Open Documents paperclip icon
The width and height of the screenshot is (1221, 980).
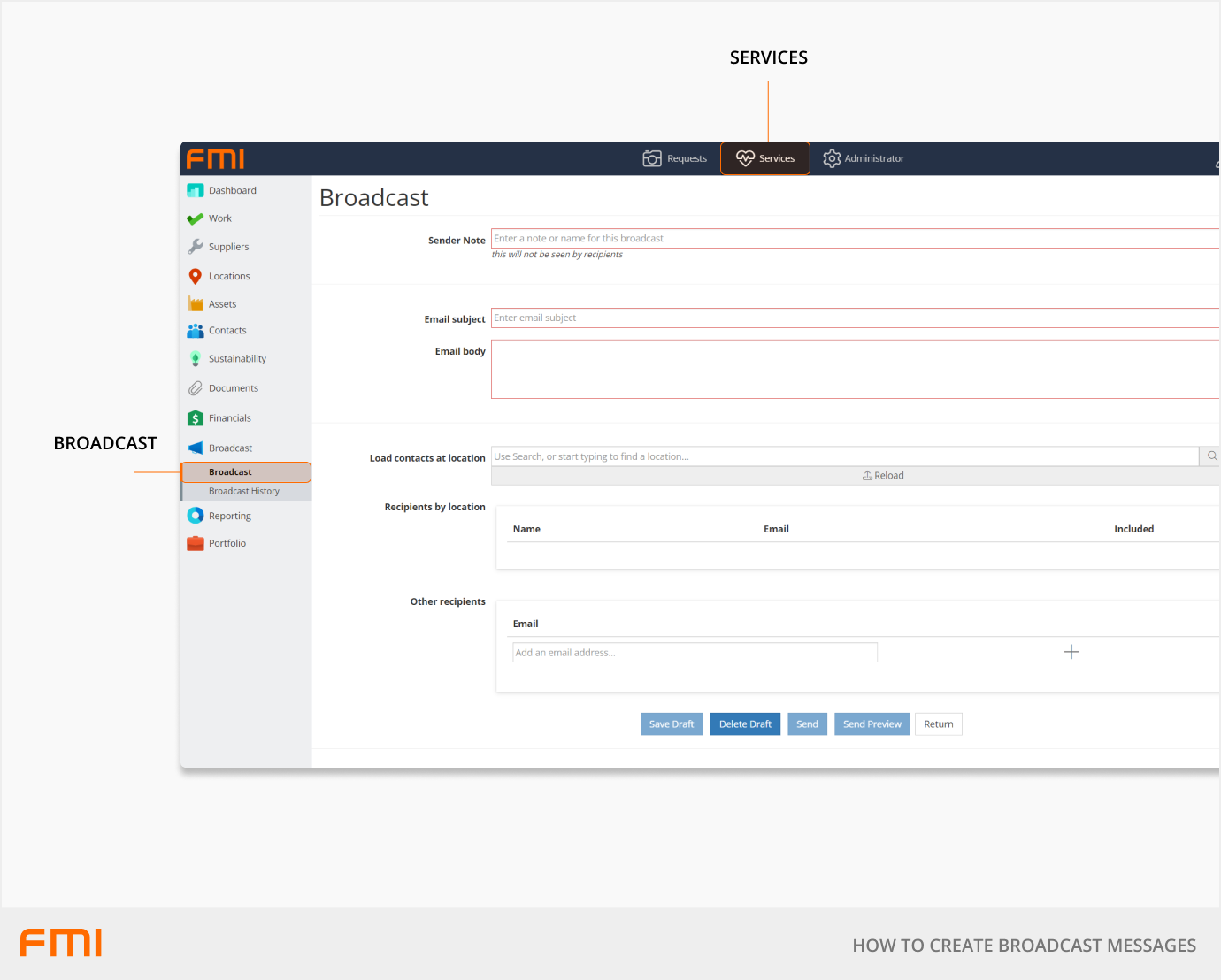pos(196,388)
